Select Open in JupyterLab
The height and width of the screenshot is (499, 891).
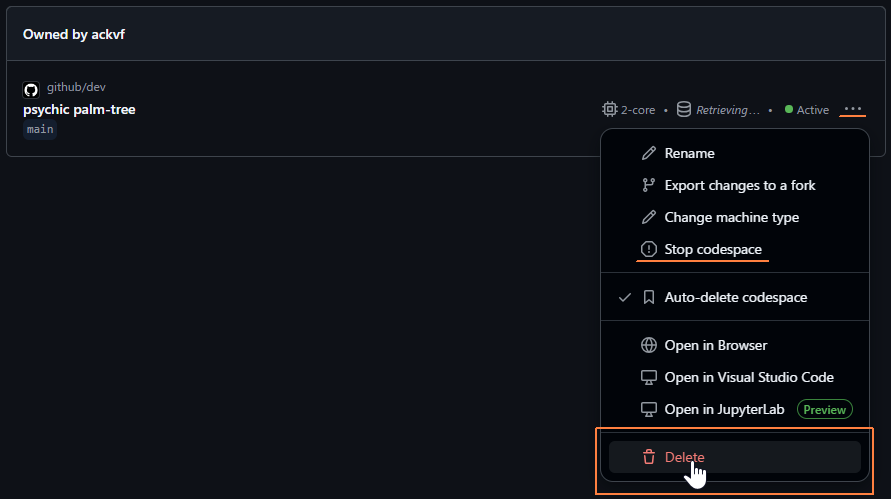[724, 409]
